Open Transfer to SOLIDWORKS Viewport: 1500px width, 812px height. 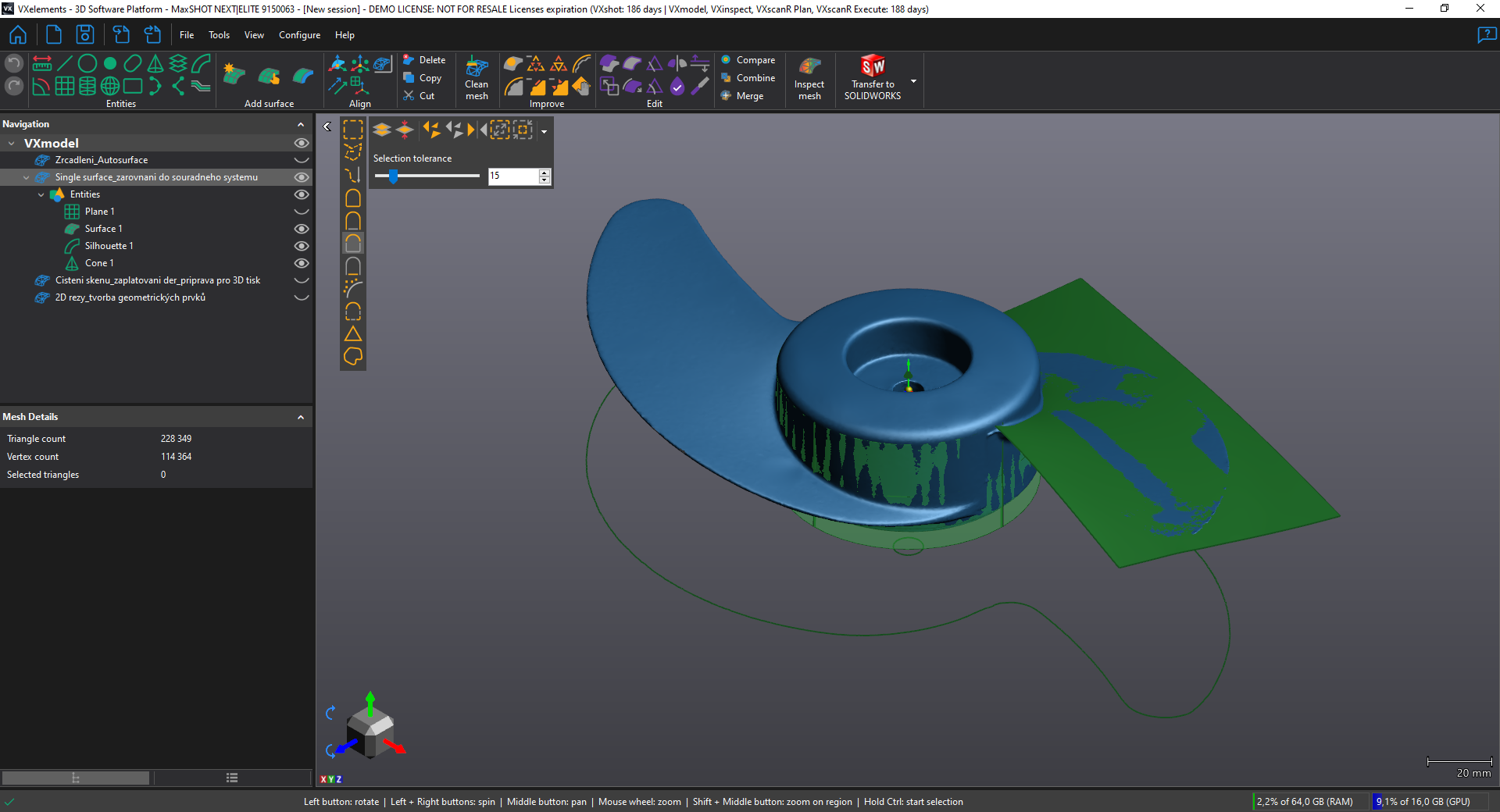coord(872,78)
